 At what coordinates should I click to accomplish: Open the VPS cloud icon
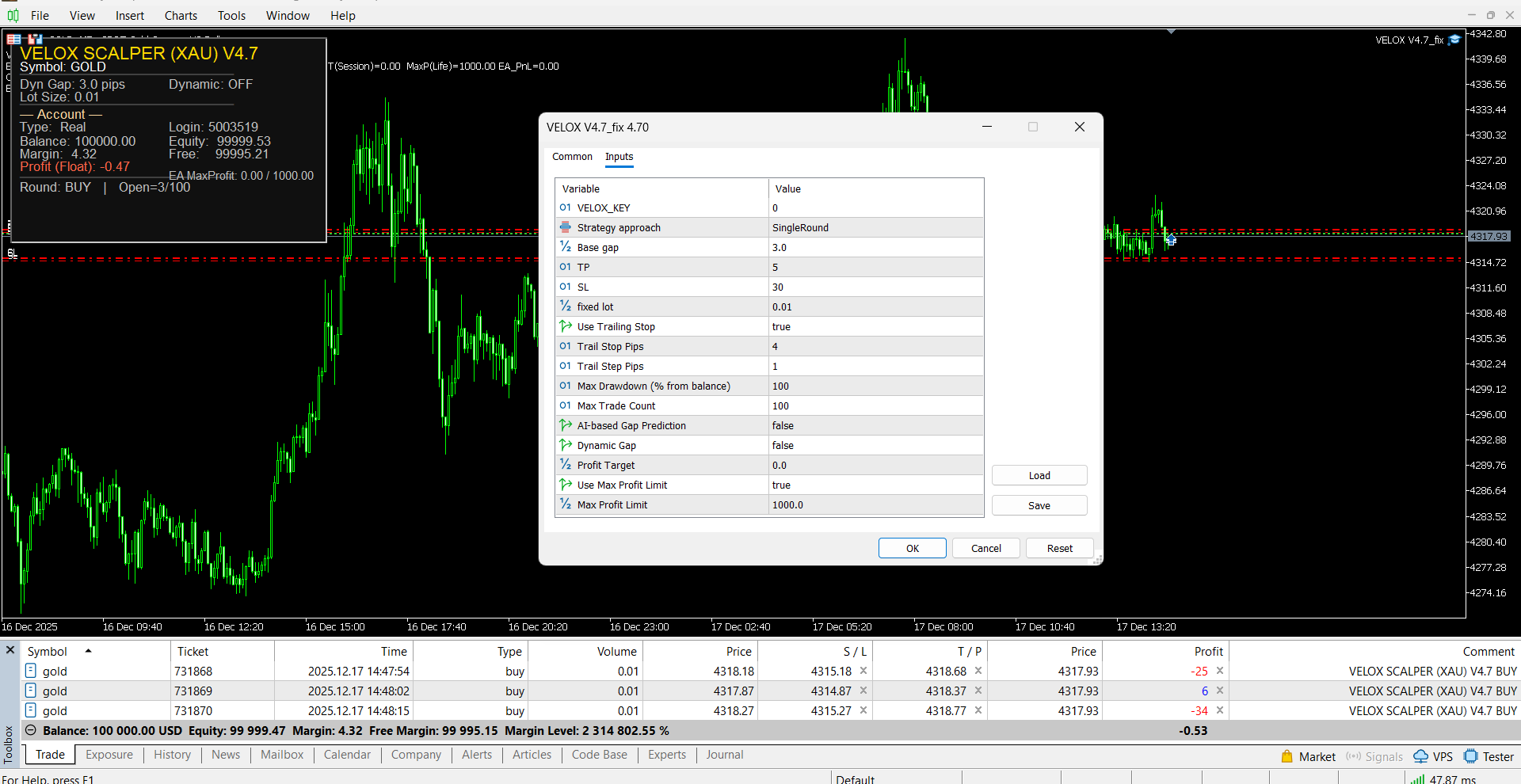tap(1420, 756)
